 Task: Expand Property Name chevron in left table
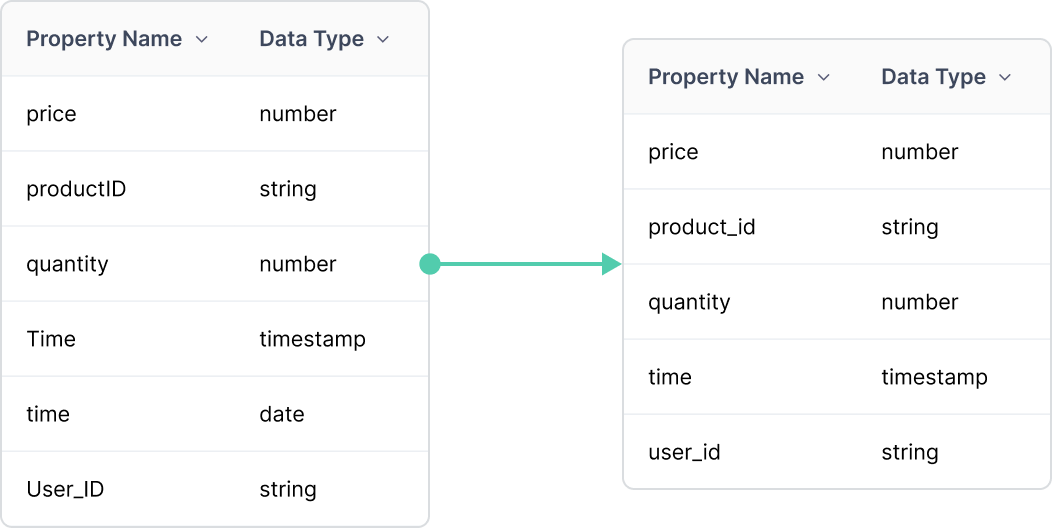coord(201,40)
